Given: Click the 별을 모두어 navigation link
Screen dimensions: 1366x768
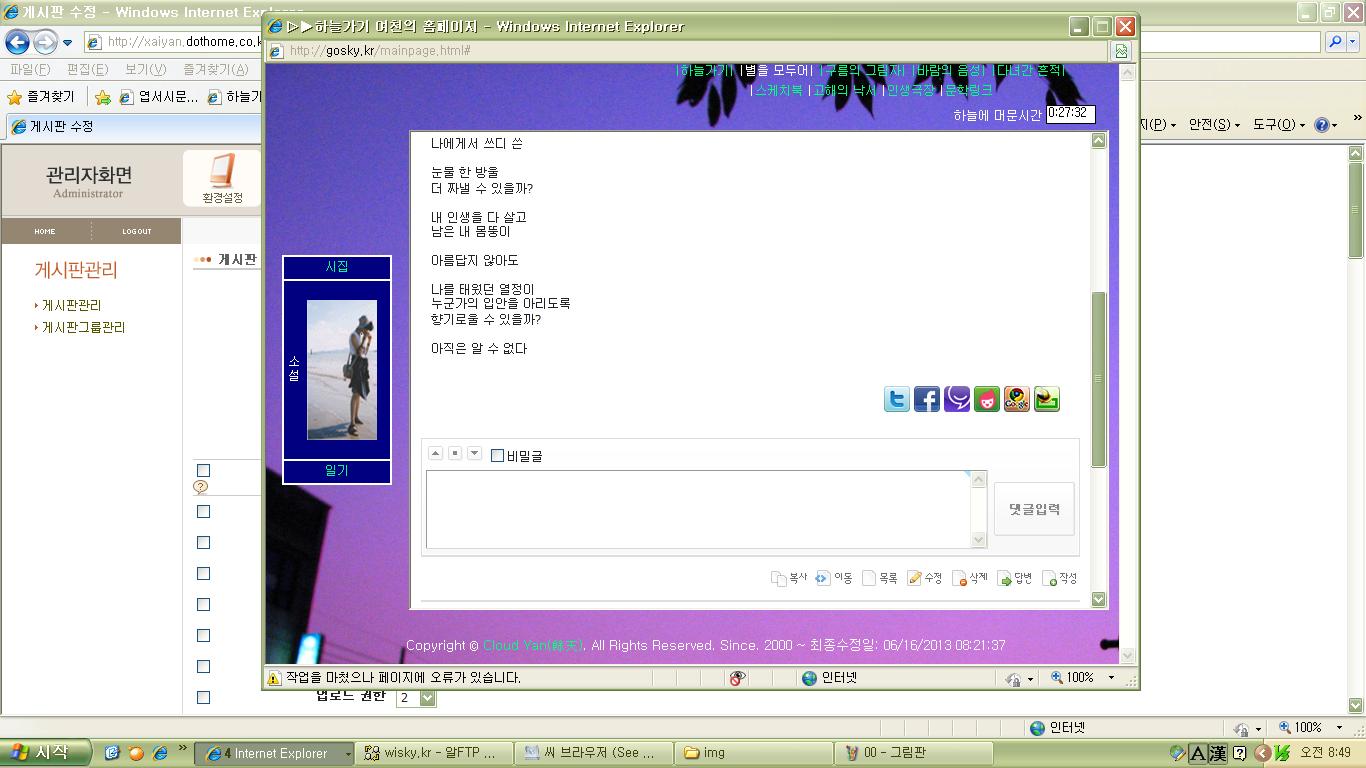Looking at the screenshot, I should (777, 70).
